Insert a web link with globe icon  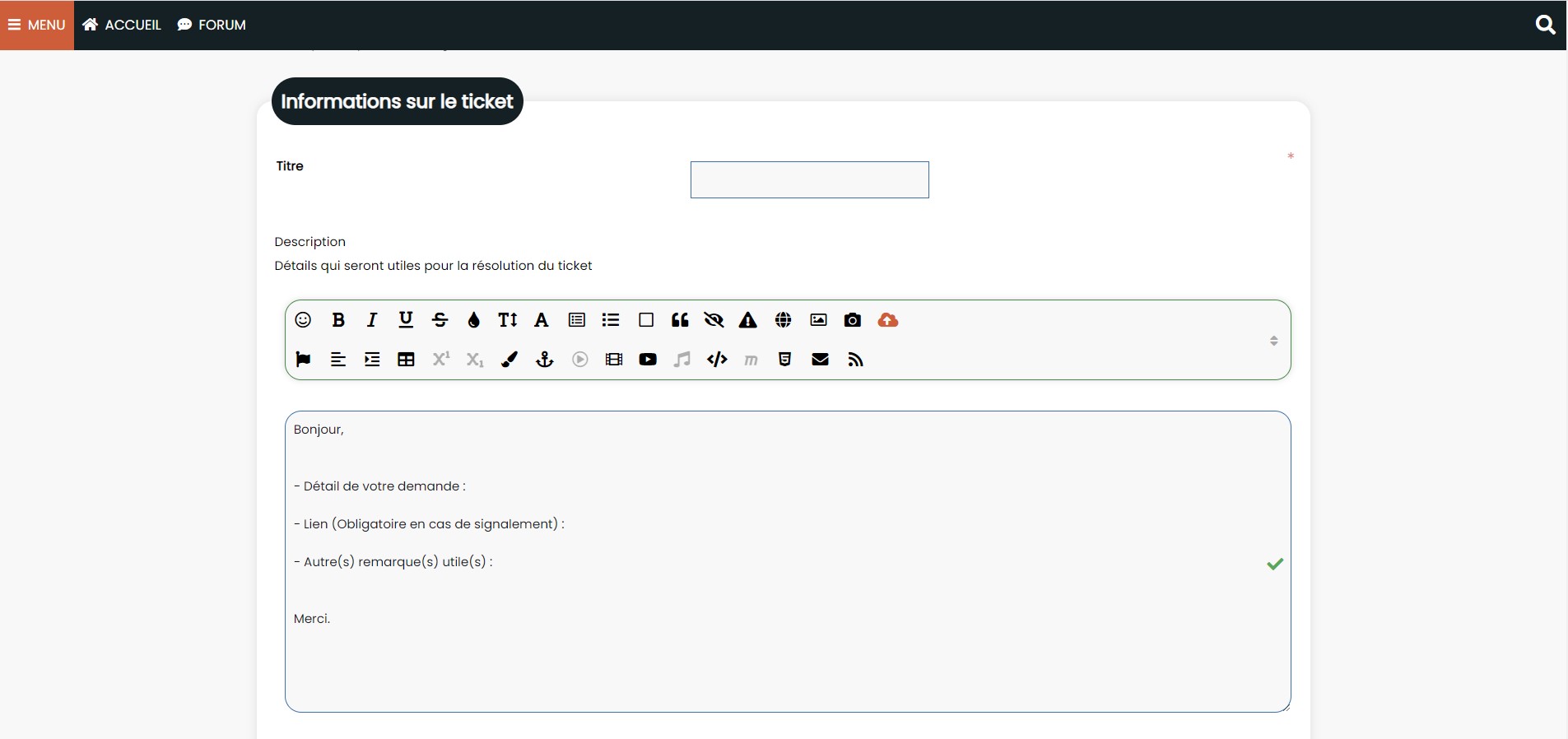784,320
